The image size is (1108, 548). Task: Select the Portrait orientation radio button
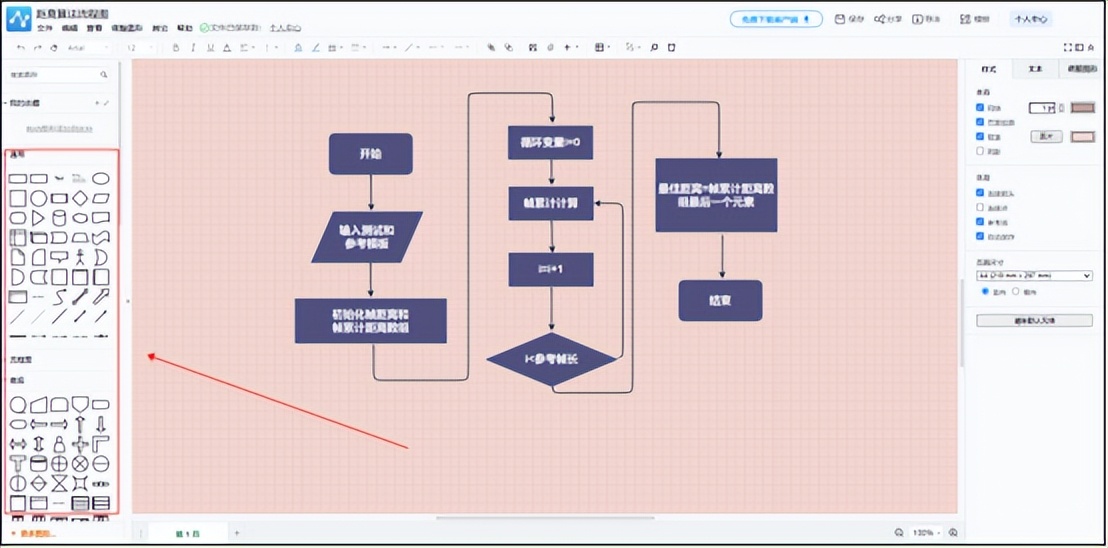(x=986, y=291)
